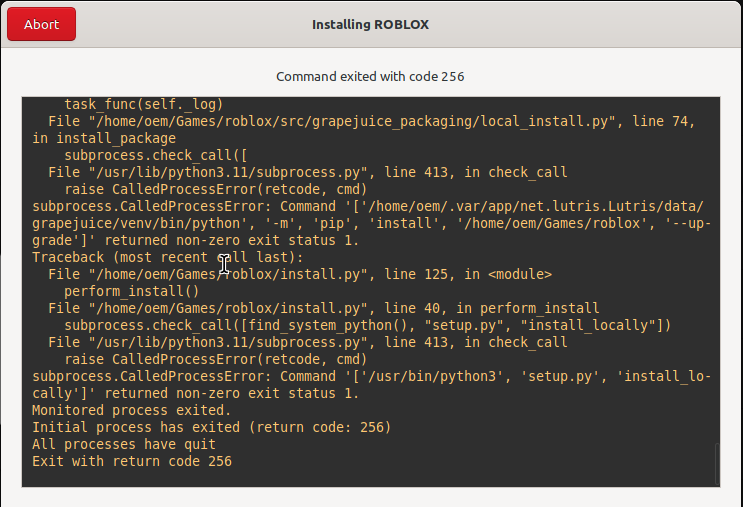Click the "Monitored process exited." line
Viewport: 743px width, 507px height.
point(131,410)
